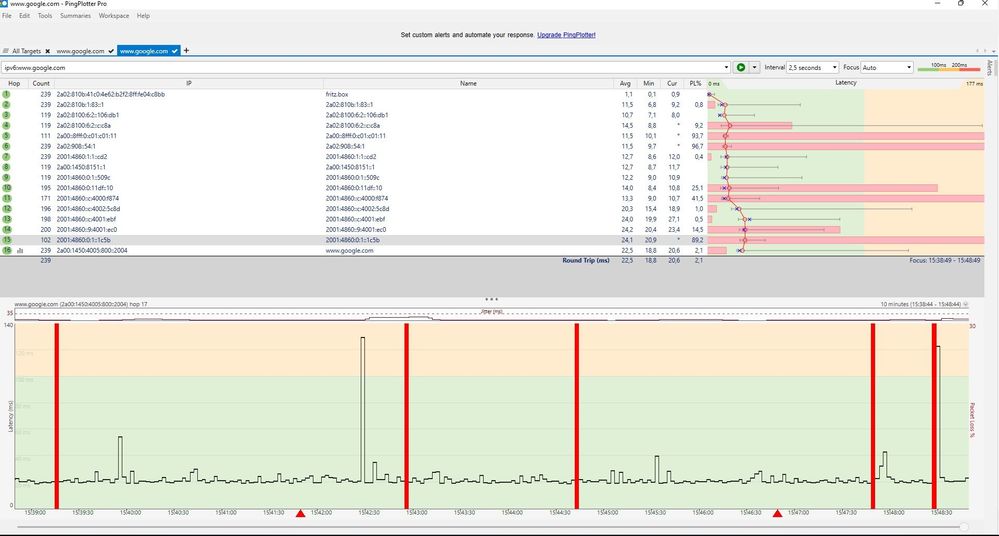Click the hop 5 green circle icon
This screenshot has width=999, height=536.
pyautogui.click(x=6, y=136)
